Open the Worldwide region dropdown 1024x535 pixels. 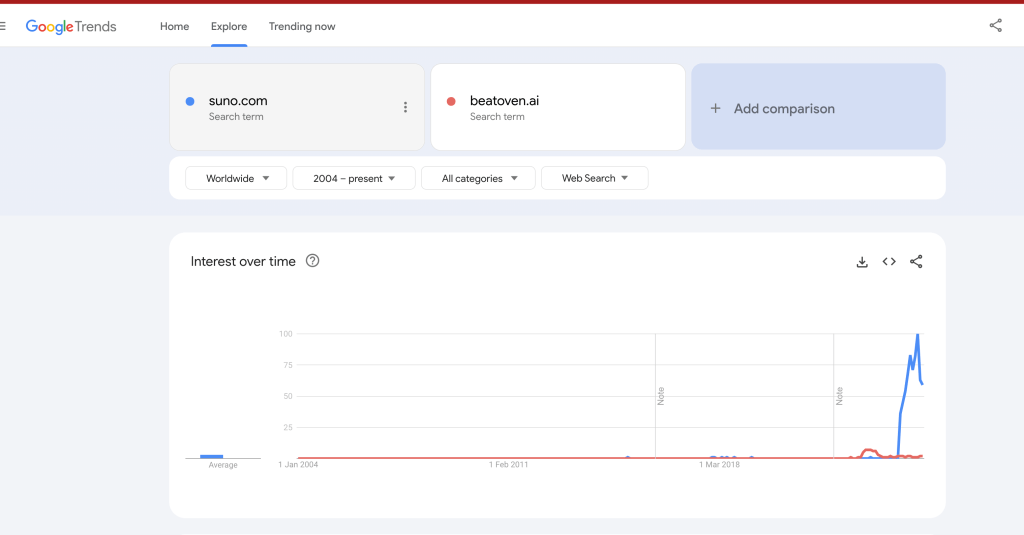[236, 178]
